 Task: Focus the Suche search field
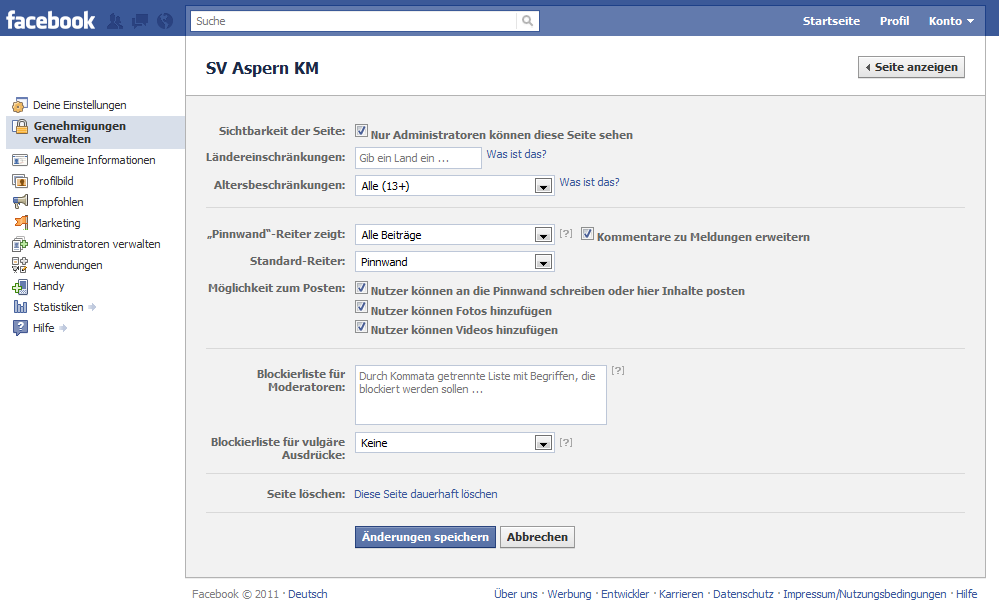pyautogui.click(x=354, y=21)
